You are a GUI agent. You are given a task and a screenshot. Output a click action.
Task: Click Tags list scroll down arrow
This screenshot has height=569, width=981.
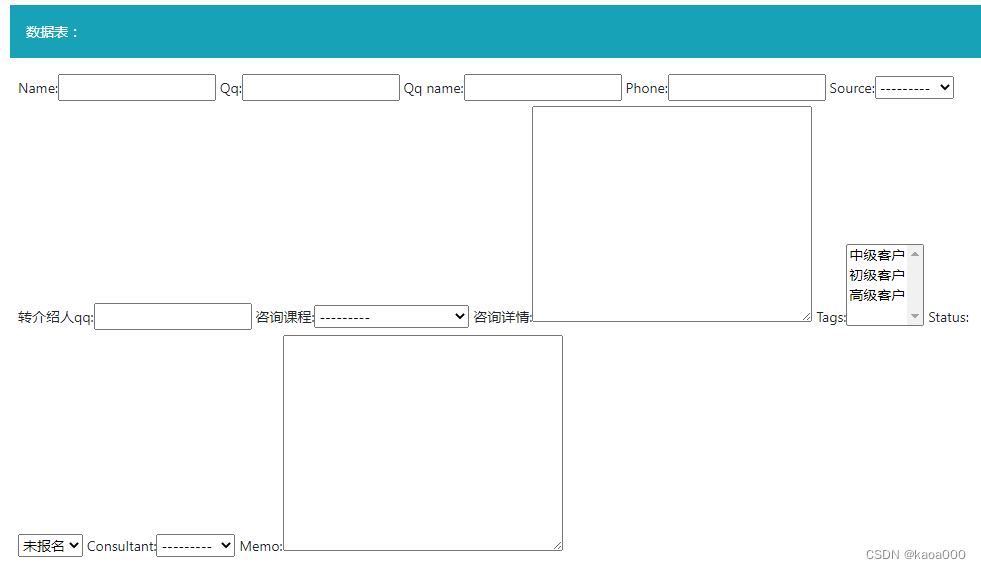pos(915,316)
